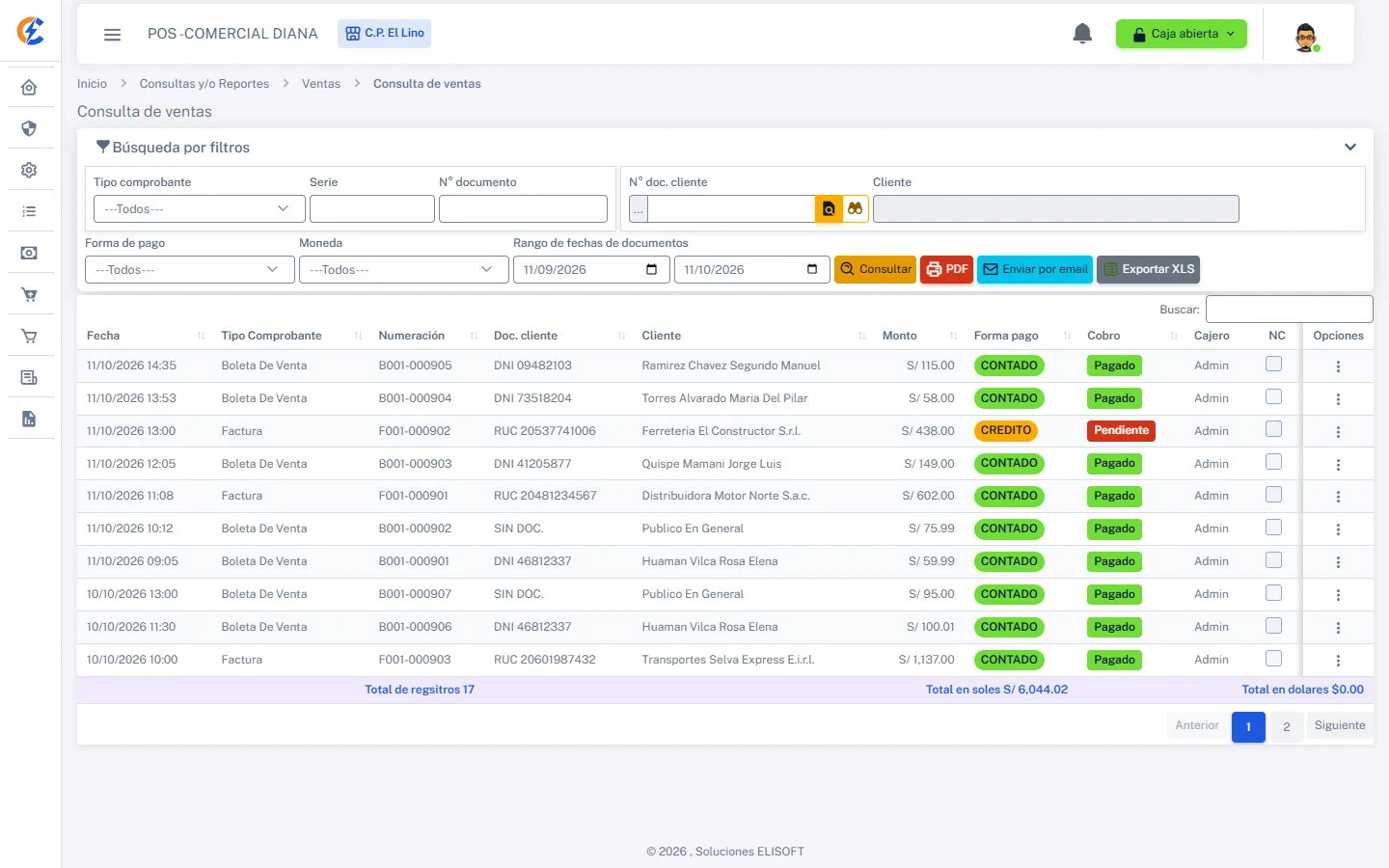
Task: Open the calendar picker for start date 11/09/2026
Action: (x=651, y=270)
